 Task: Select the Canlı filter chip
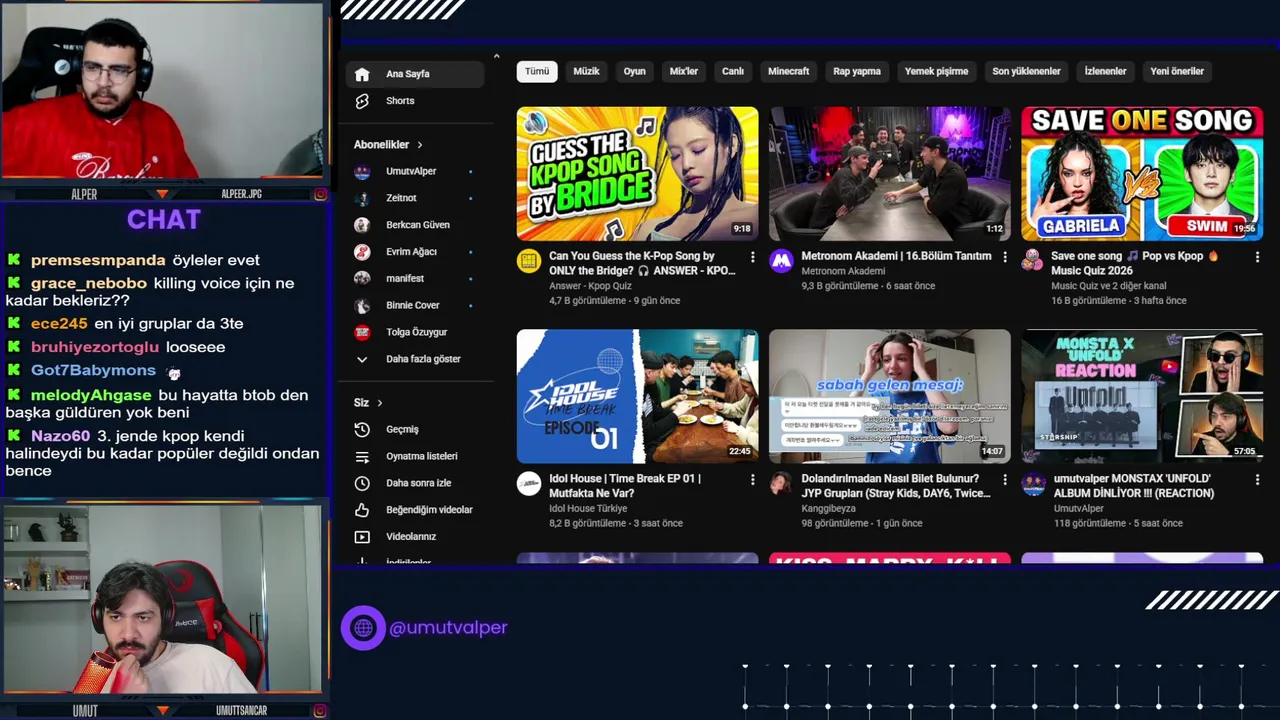click(733, 71)
